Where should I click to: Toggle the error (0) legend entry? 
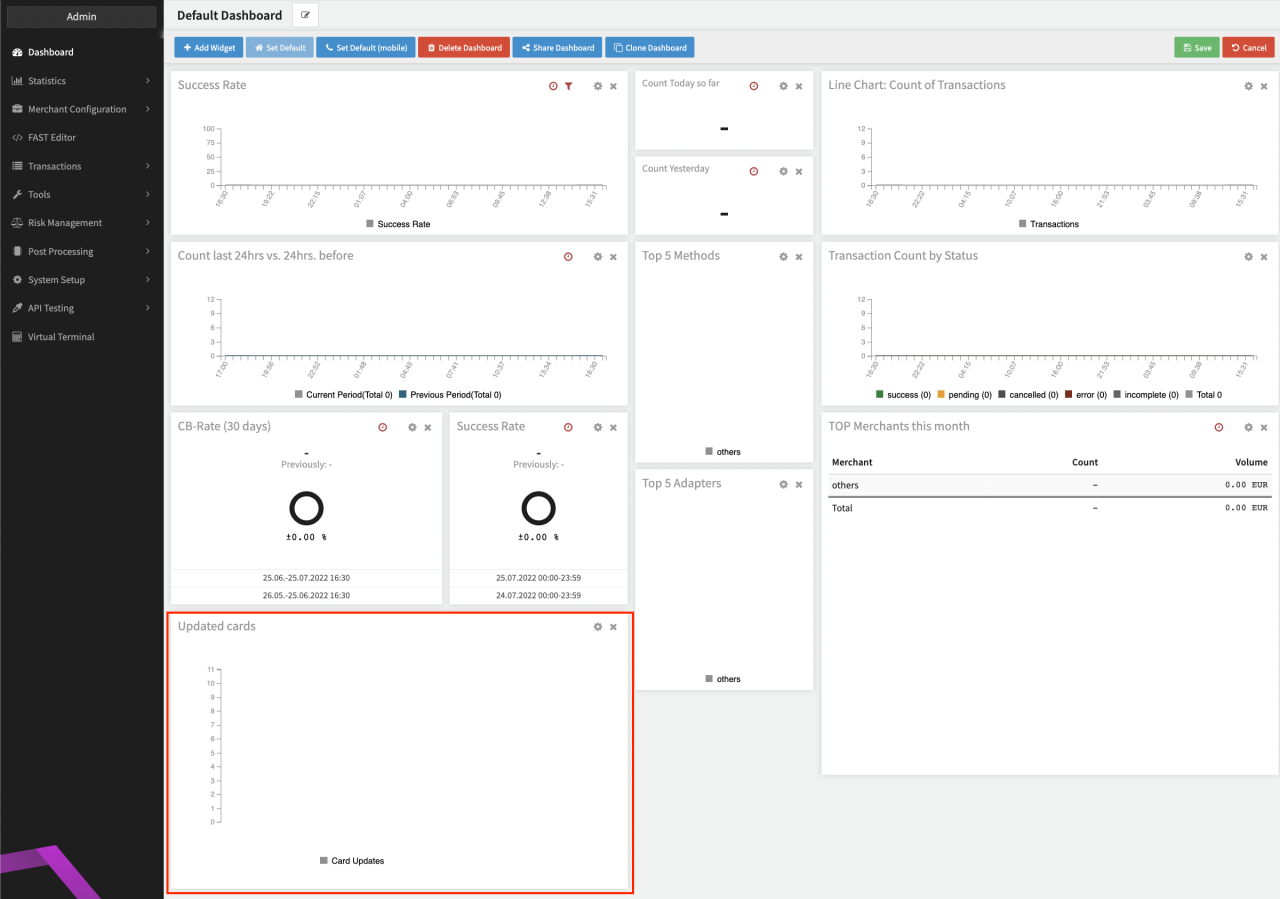click(x=1086, y=395)
